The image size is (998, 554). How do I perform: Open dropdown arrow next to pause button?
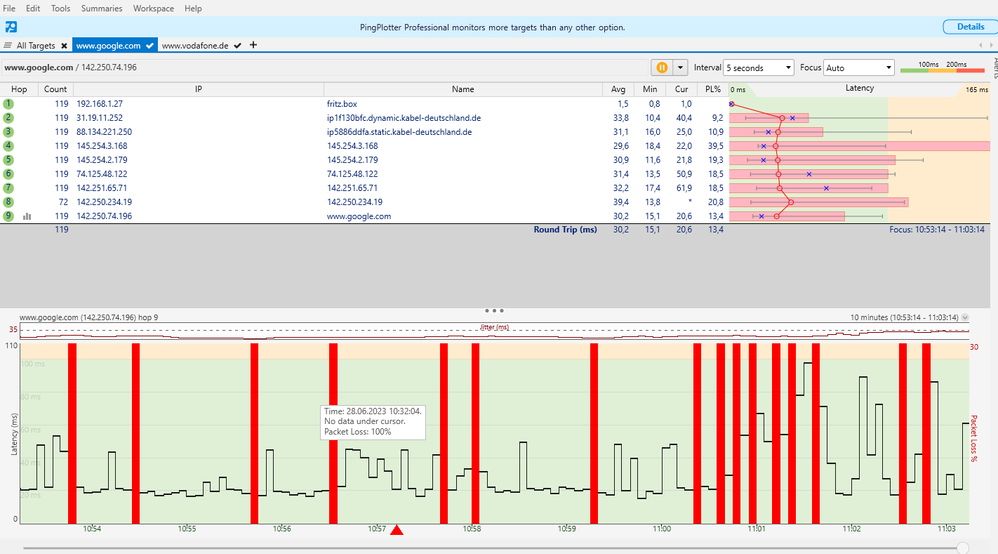coord(680,67)
